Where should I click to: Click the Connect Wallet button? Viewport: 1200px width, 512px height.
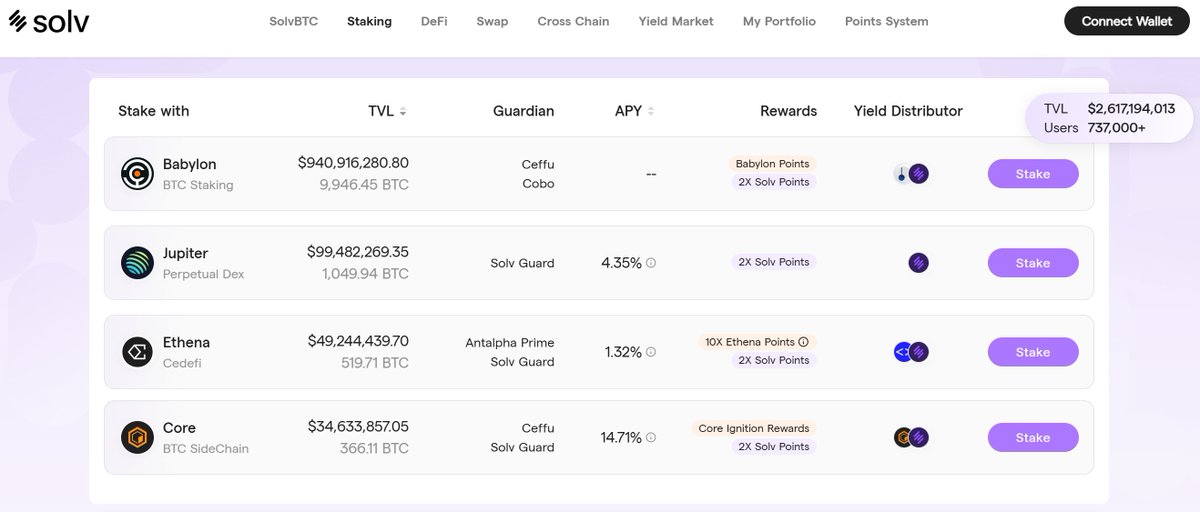click(1127, 21)
